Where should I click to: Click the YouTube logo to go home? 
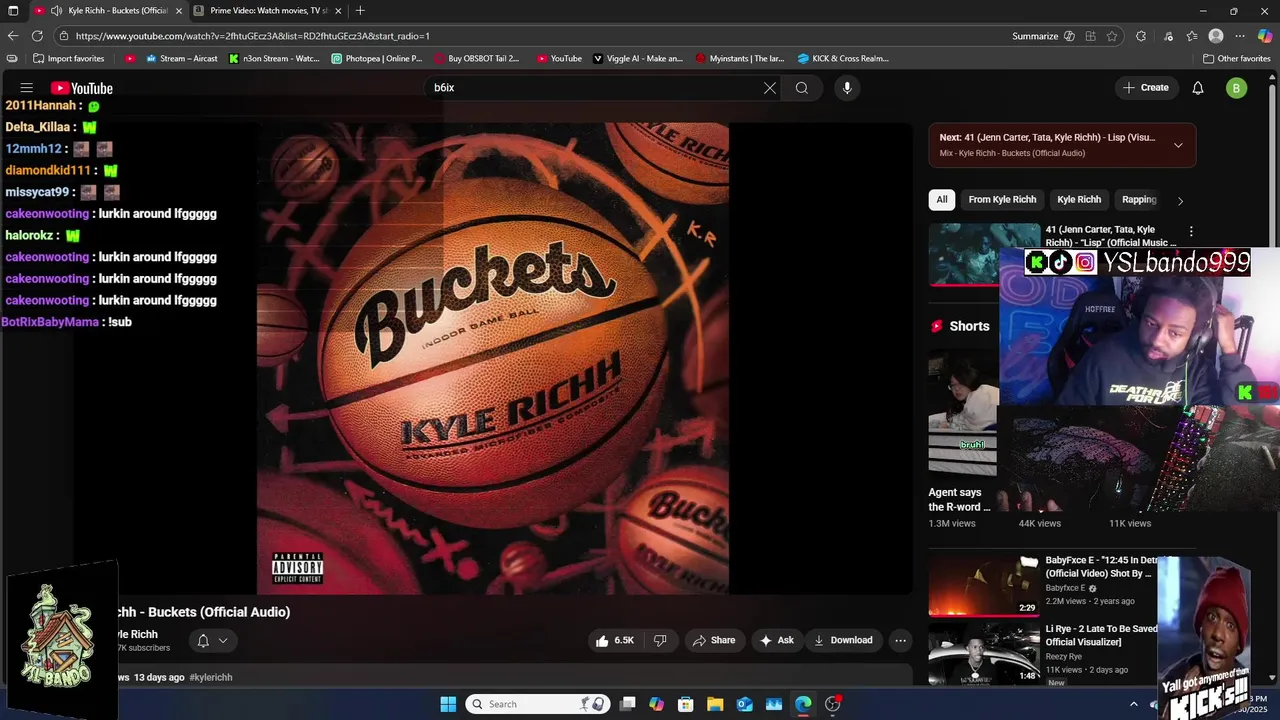pos(82,88)
